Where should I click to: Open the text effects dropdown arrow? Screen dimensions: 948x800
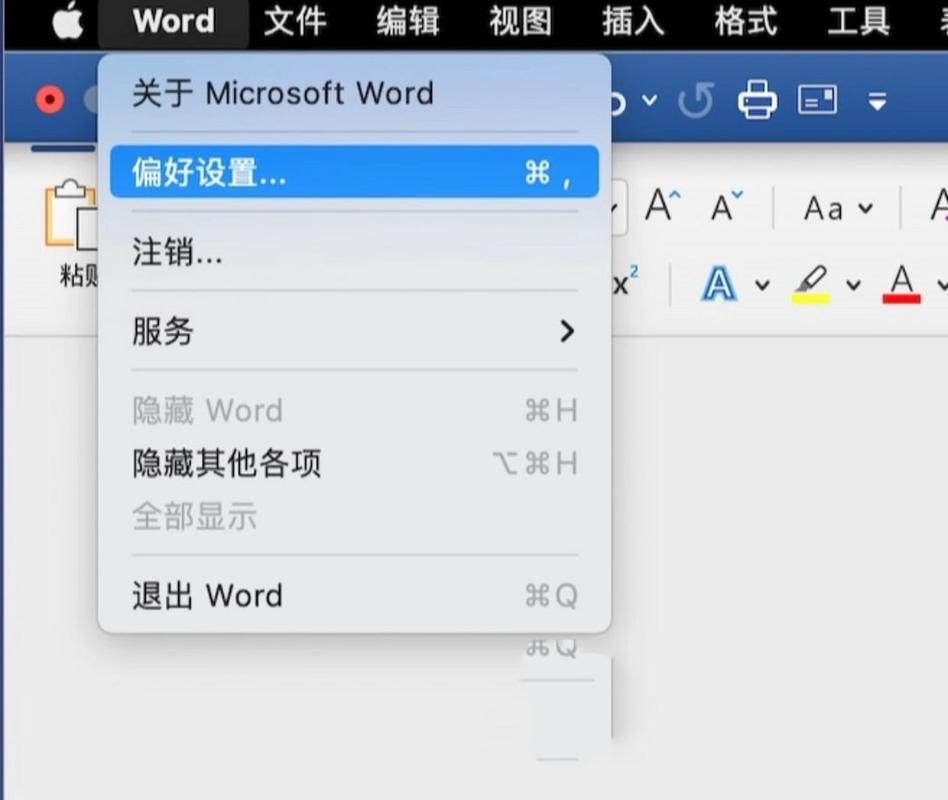coord(762,284)
